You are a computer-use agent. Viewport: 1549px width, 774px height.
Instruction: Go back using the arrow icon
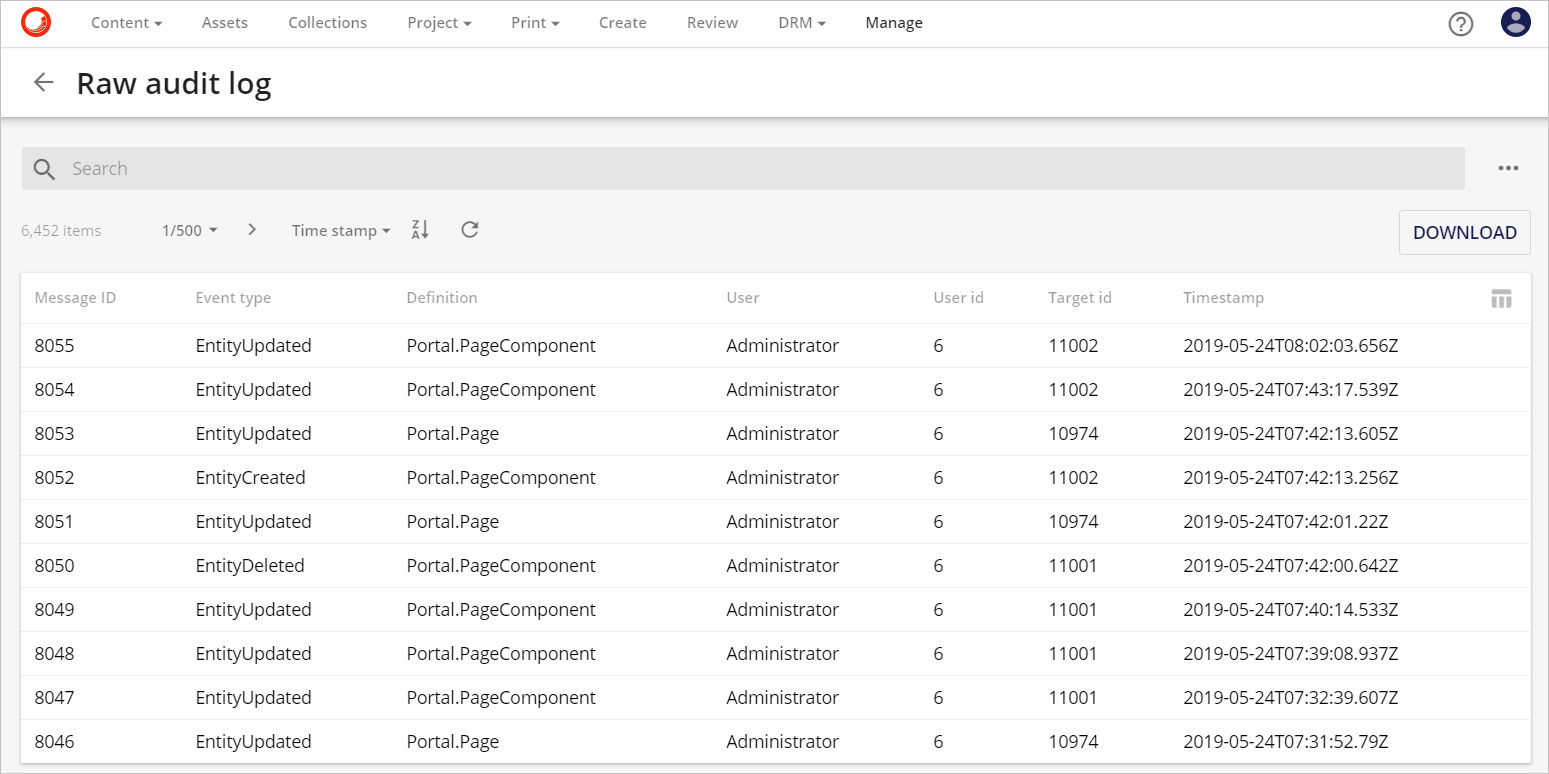(43, 82)
